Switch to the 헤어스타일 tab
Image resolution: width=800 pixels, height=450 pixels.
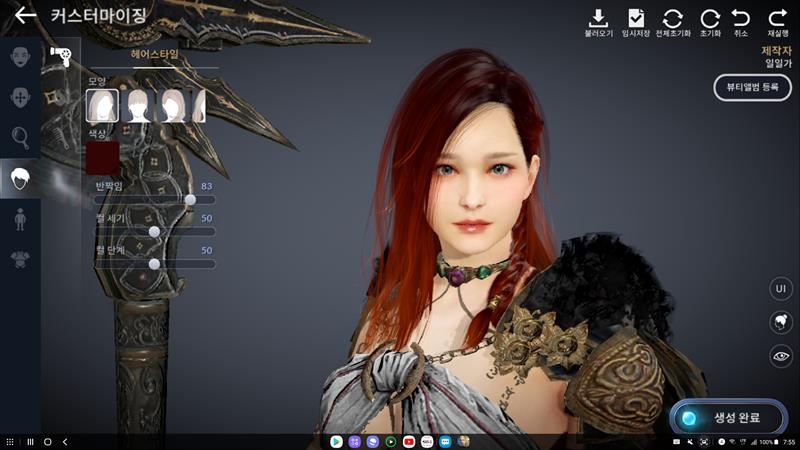155,54
